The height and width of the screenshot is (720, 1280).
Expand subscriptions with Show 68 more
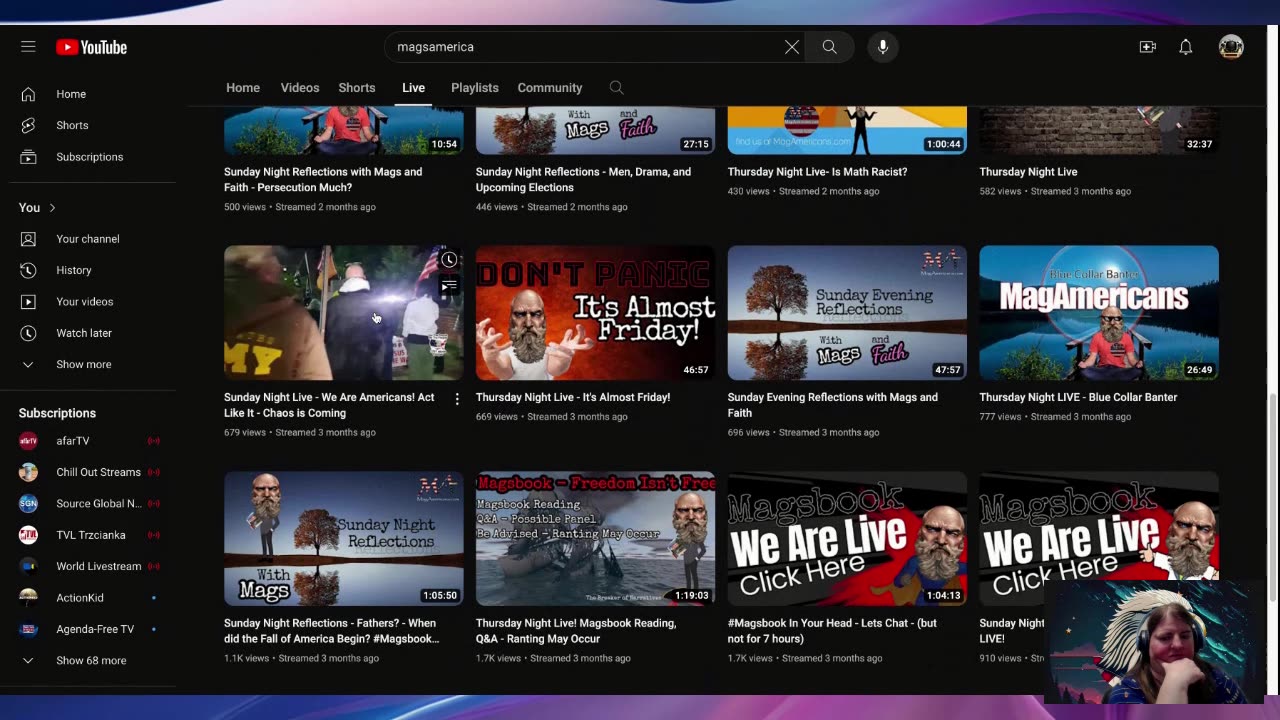coord(91,660)
